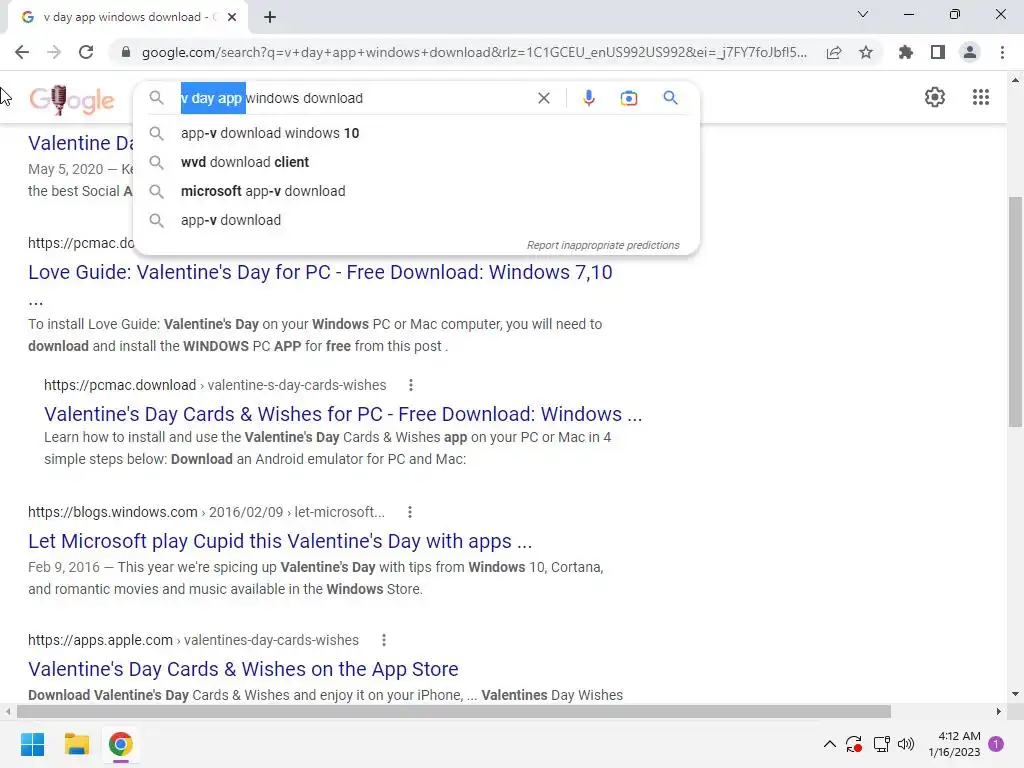Open the Google apps grid
1024x768 pixels.
981,97
